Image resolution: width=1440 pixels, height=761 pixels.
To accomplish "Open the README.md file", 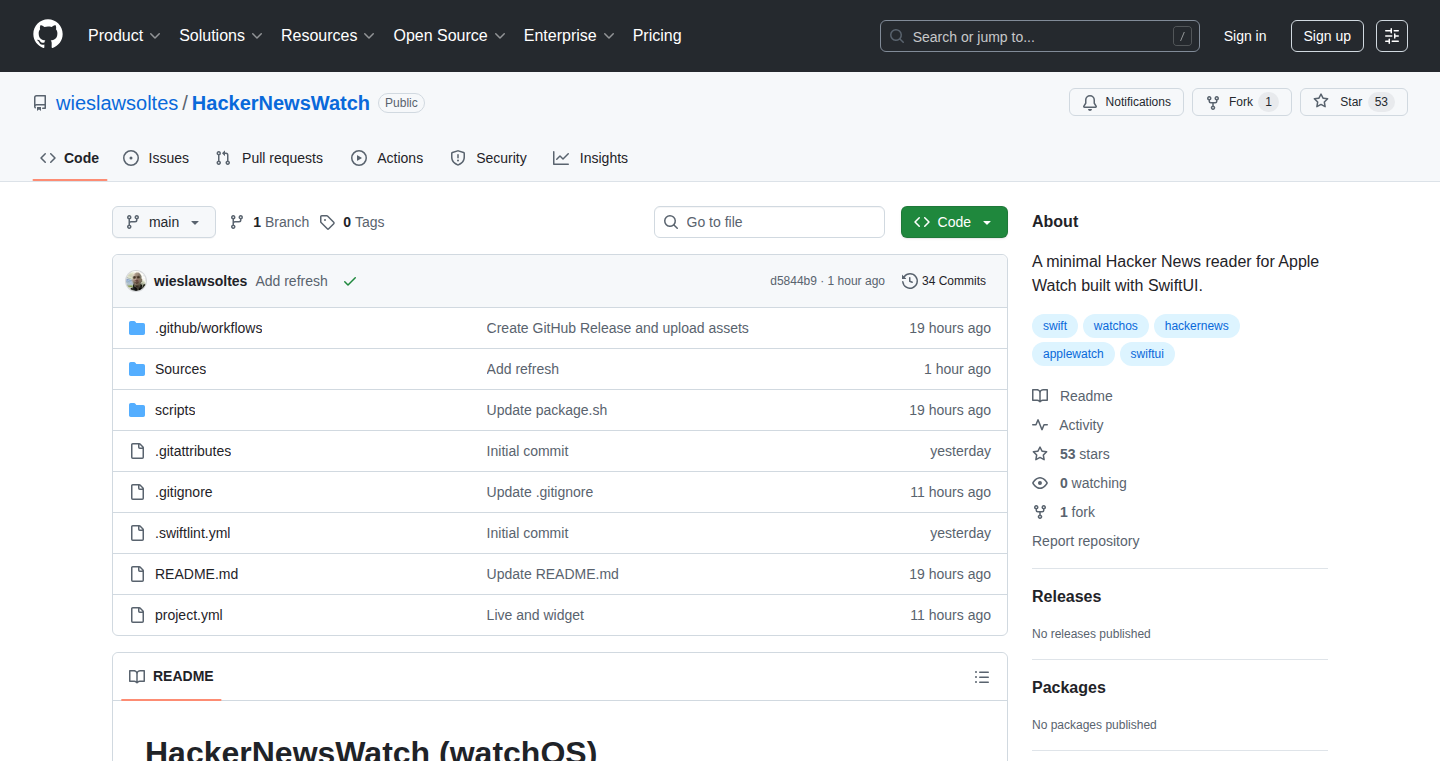I will [196, 574].
